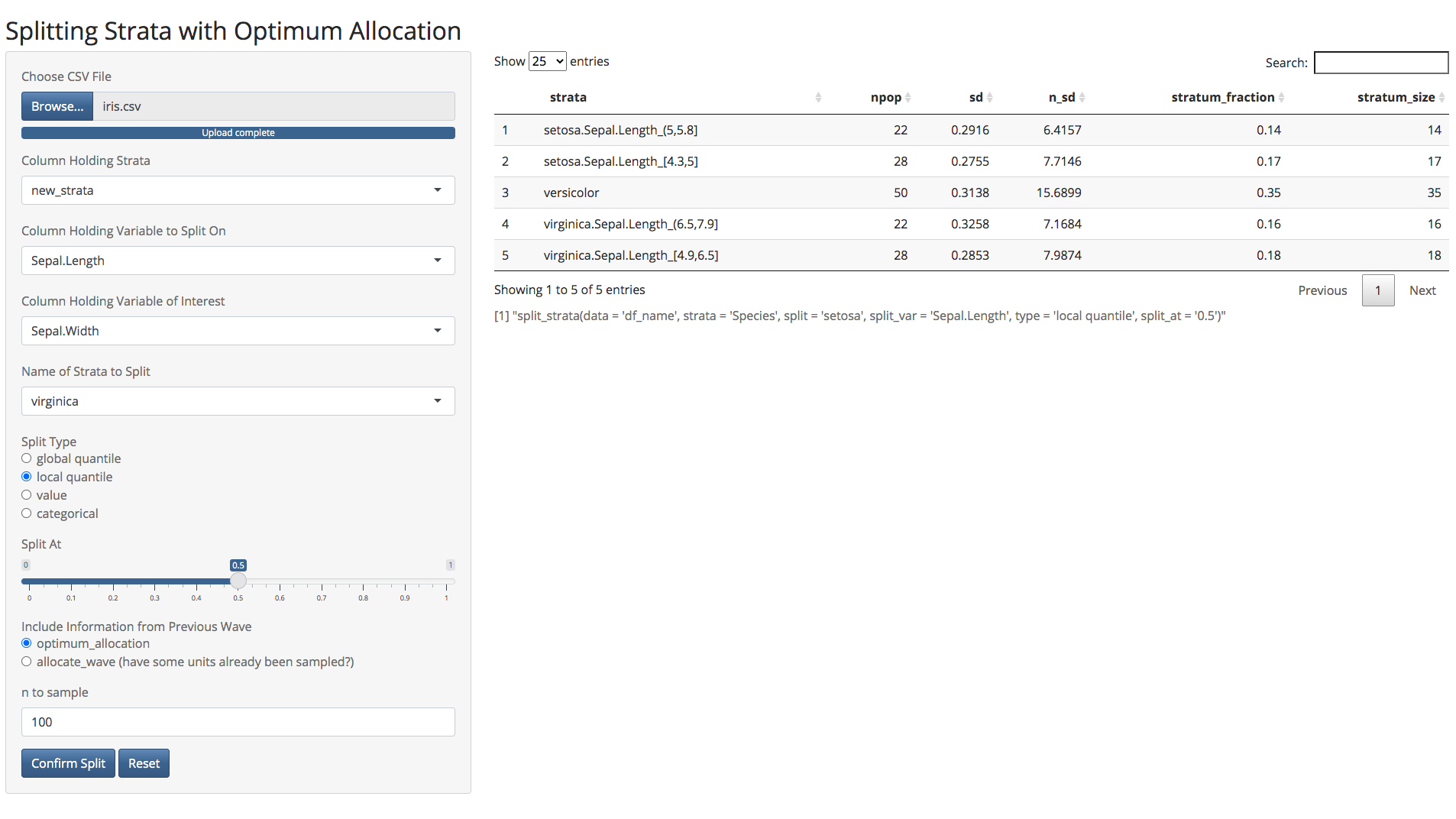1456x819 pixels.
Task: Sort table by strata column arrows
Action: click(818, 98)
